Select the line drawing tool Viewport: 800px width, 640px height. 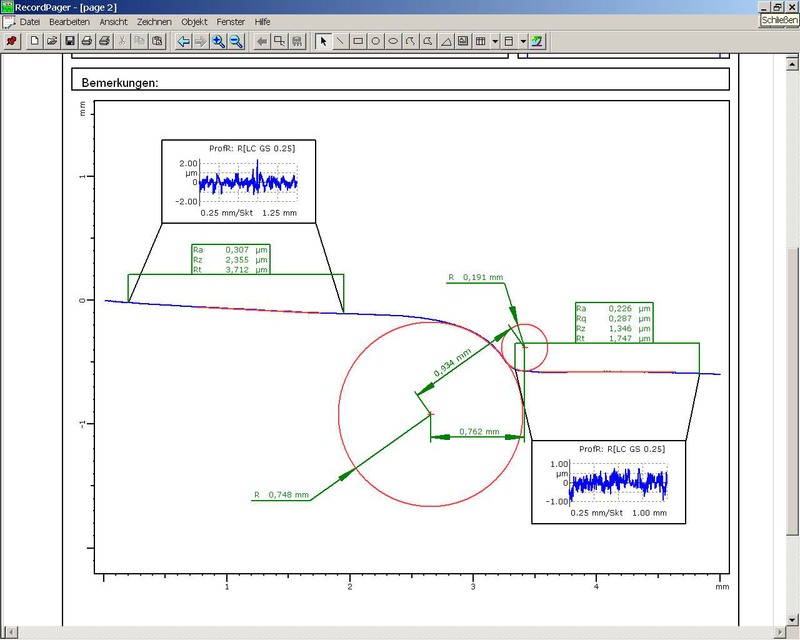[x=340, y=41]
